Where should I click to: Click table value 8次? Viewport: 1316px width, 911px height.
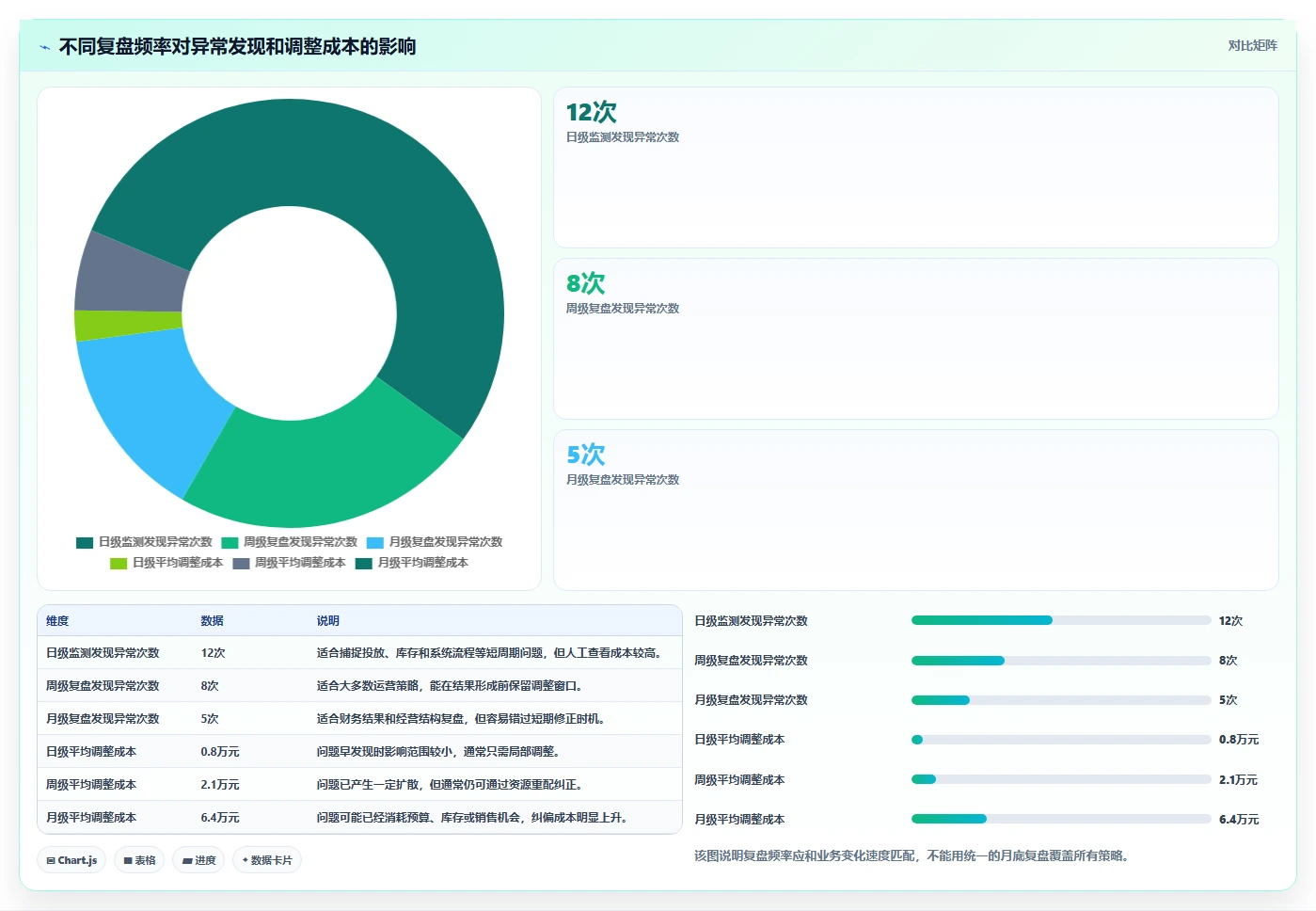(x=210, y=686)
